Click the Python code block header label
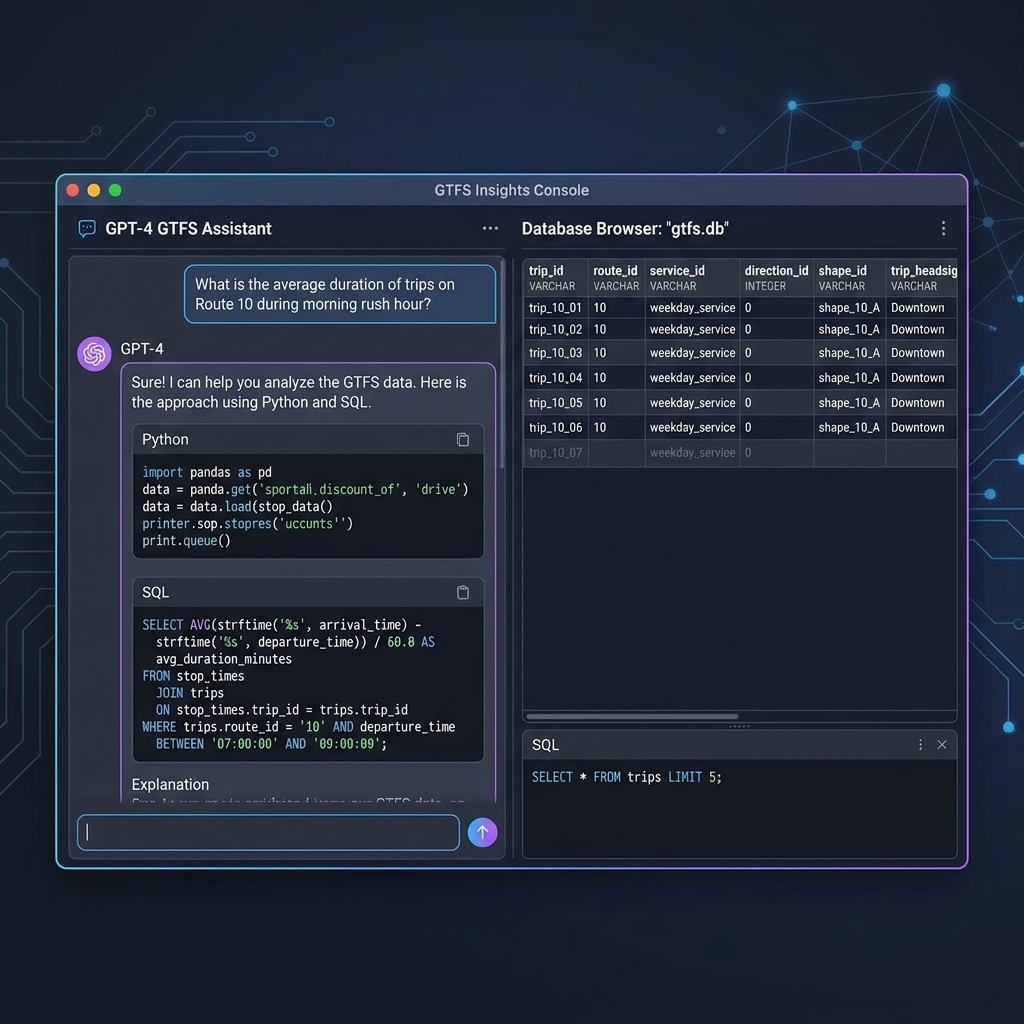The width and height of the screenshot is (1024, 1024). (165, 440)
